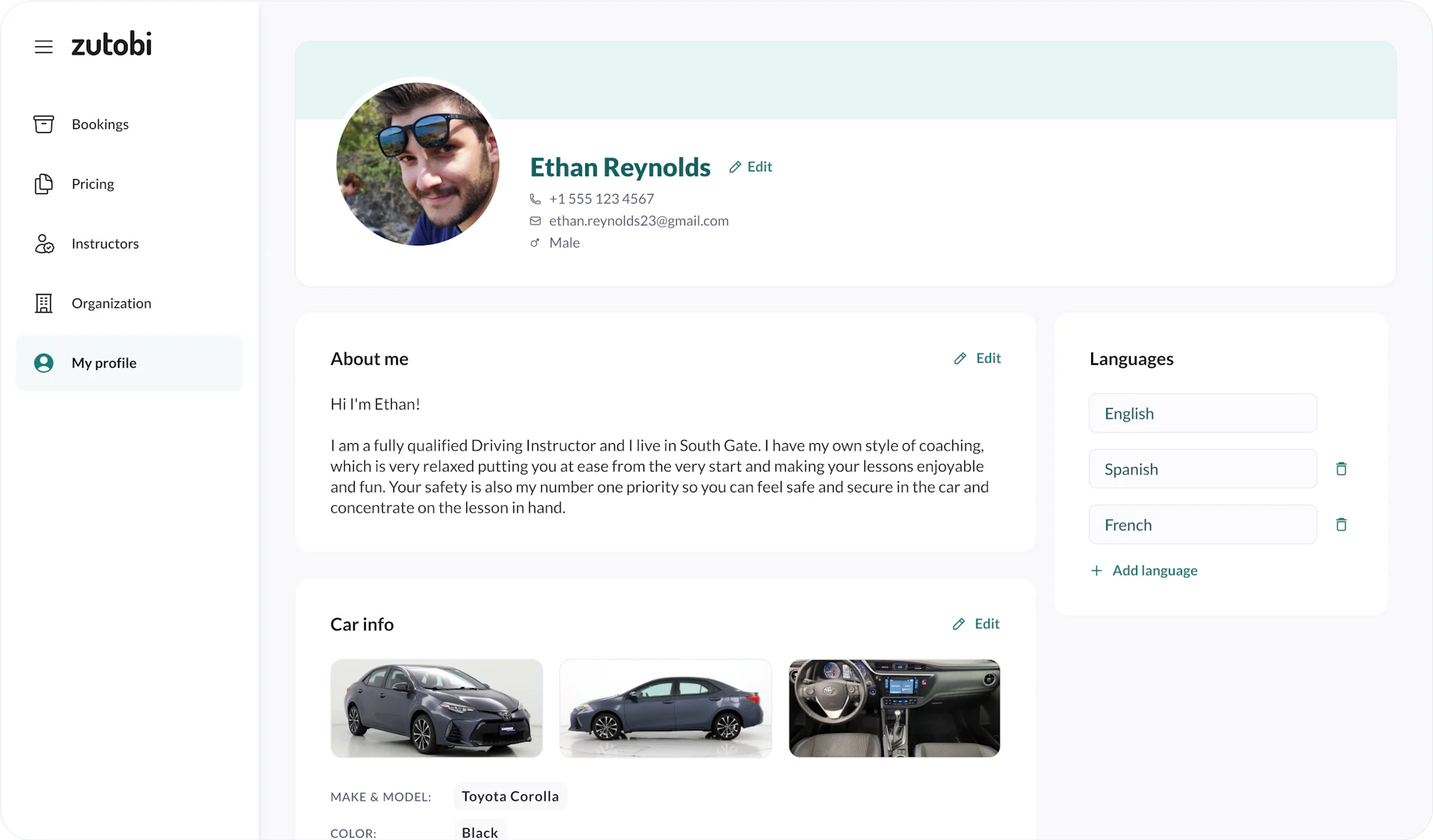Viewport: 1433px width, 840px height.
Task: Open the front view car photo
Action: pos(437,708)
